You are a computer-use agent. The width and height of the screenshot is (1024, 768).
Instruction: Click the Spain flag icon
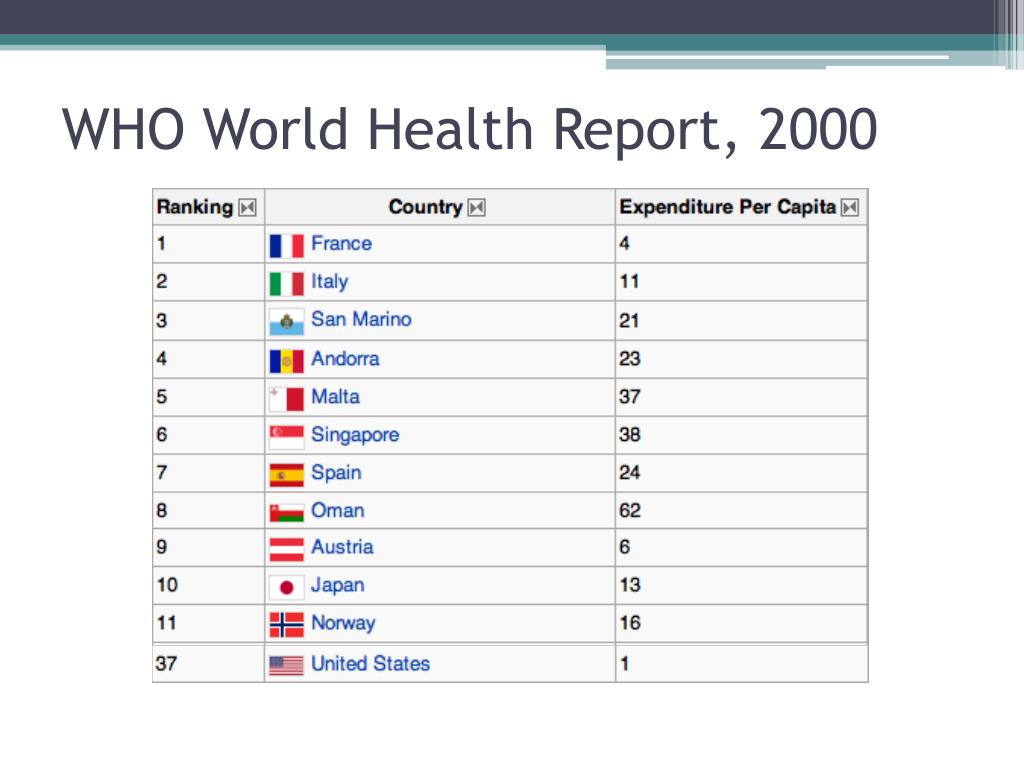tap(287, 475)
